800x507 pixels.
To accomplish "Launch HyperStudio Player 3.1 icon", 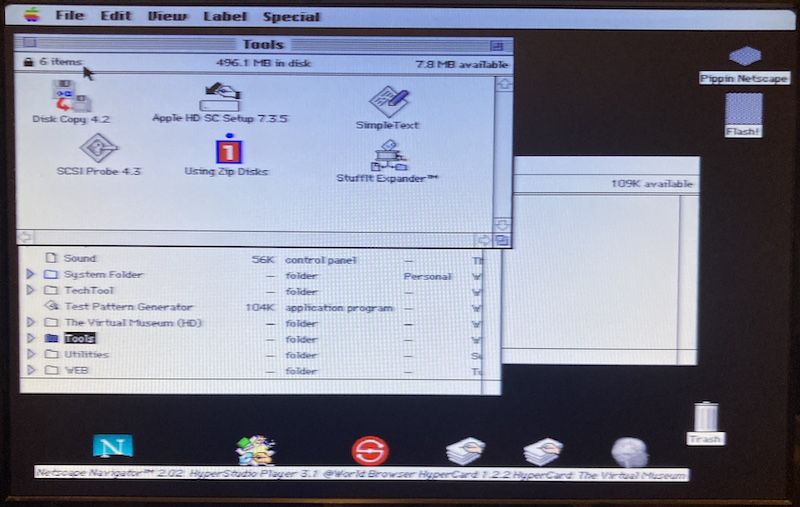I will tap(256, 450).
